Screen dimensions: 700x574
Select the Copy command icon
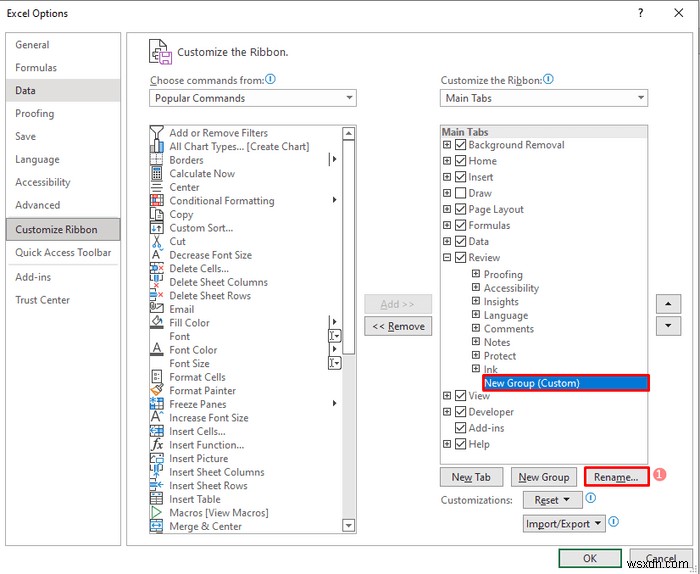(156, 214)
